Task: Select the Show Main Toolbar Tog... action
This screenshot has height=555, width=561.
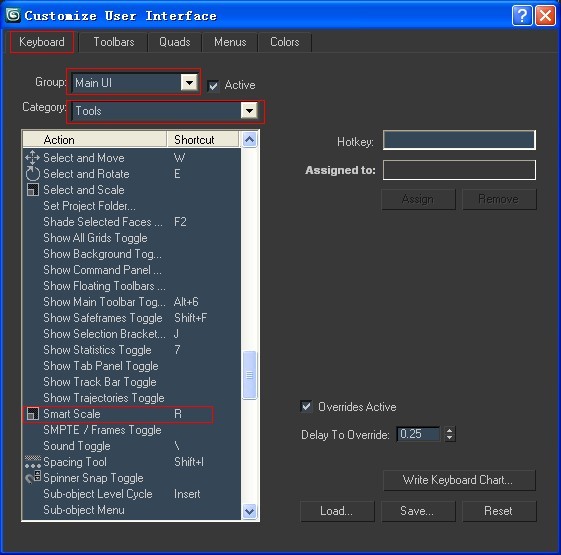Action: pos(132,302)
